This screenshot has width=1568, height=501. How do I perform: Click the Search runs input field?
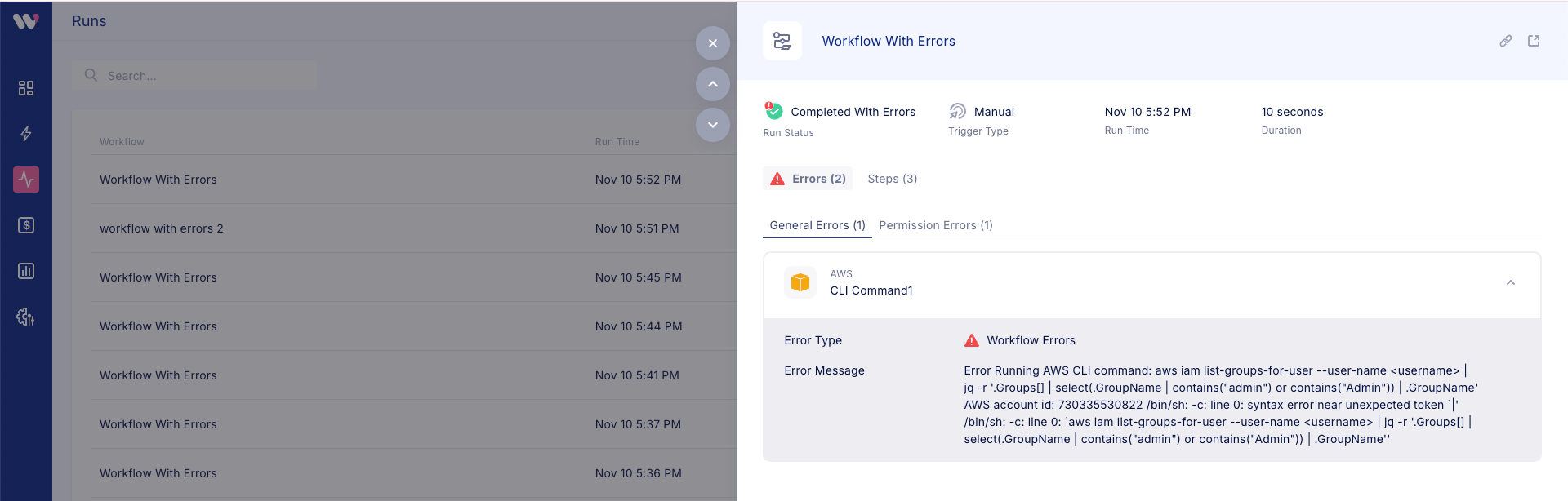tap(204, 76)
